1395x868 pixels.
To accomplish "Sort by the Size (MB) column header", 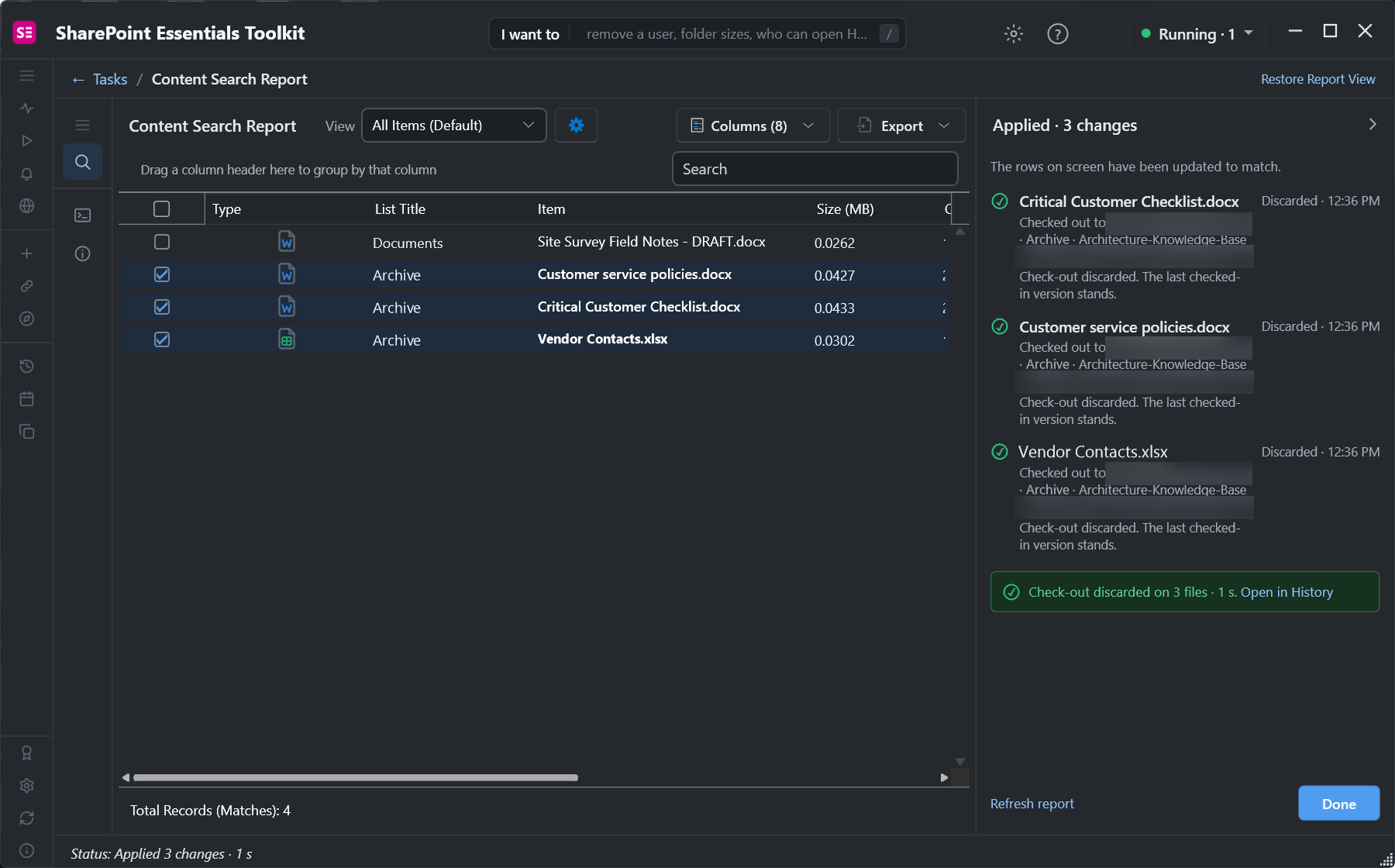I will click(845, 209).
